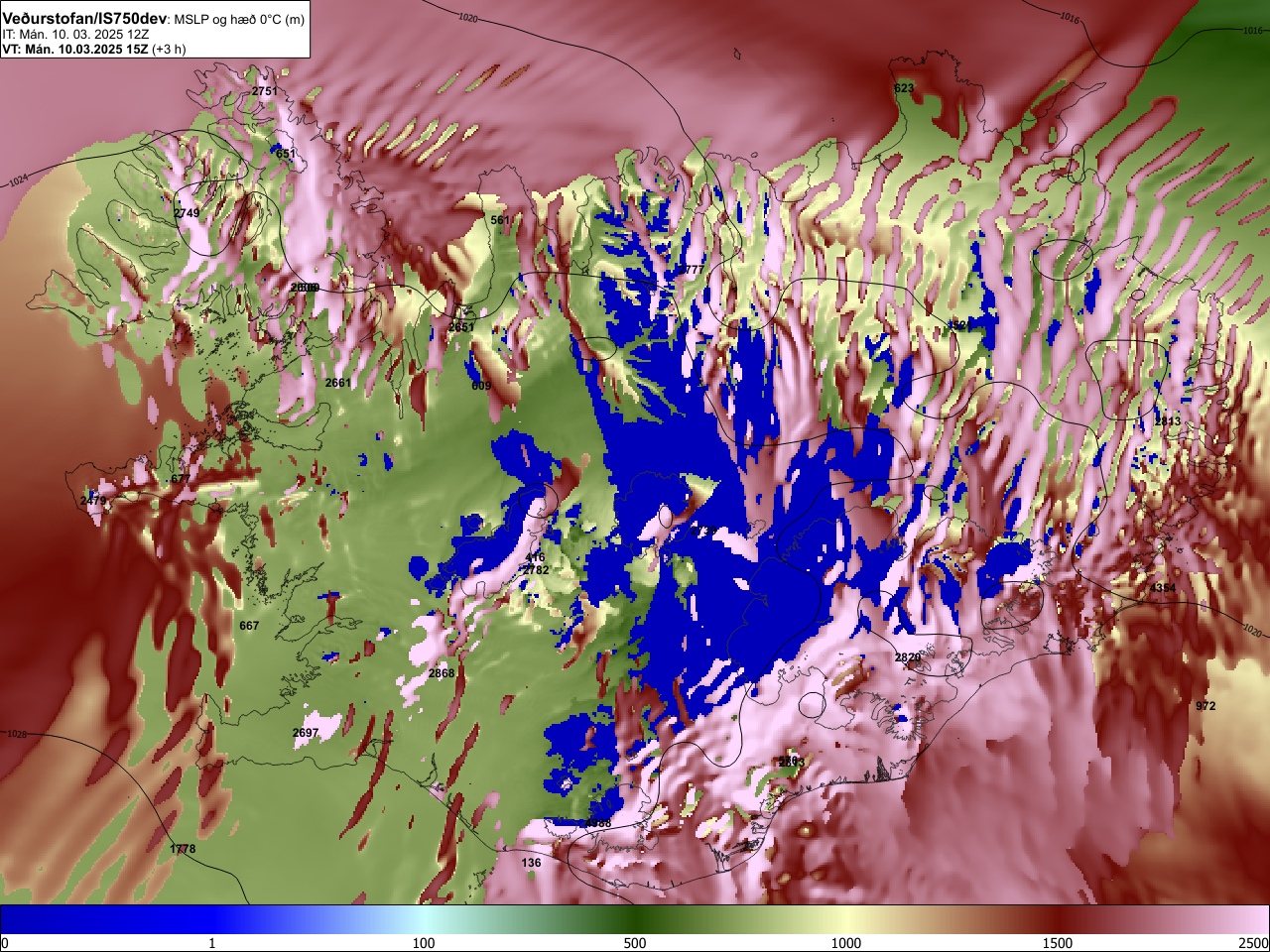This screenshot has width=1270, height=952.
Task: Click the 'IT: Mán. 10. 03. 2025 12Z' line
Action: [x=75, y=34]
